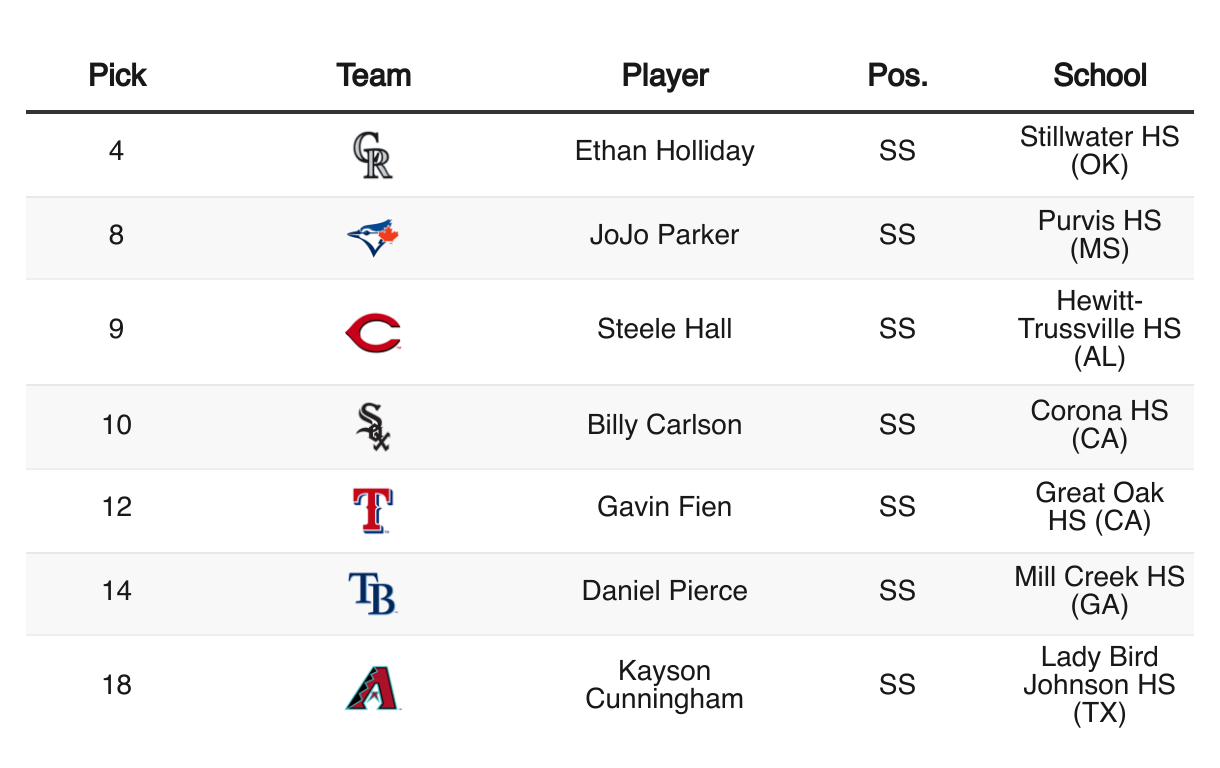
Task: Click the Chicago White Sox logo
Action: [373, 426]
